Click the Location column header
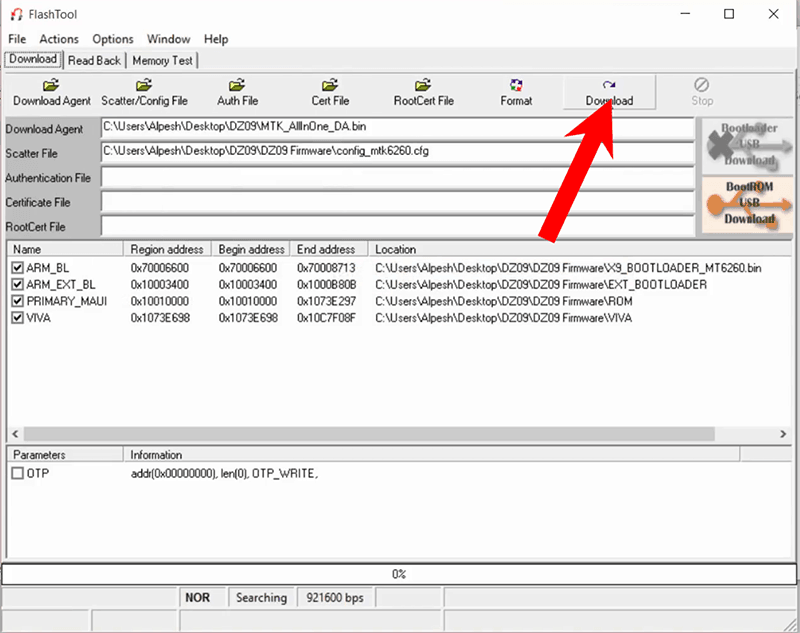The image size is (800, 633). pos(580,249)
